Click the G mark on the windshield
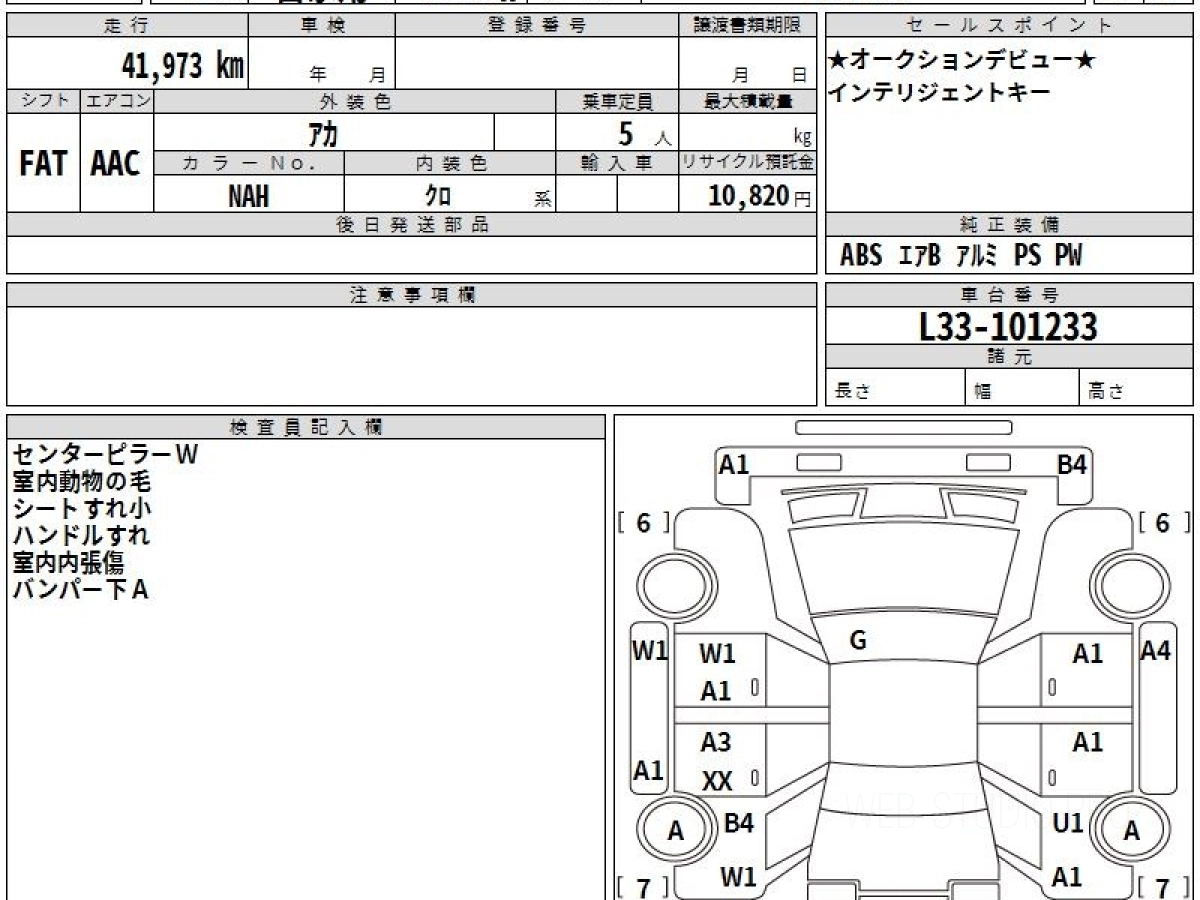The image size is (1200, 900). click(857, 641)
